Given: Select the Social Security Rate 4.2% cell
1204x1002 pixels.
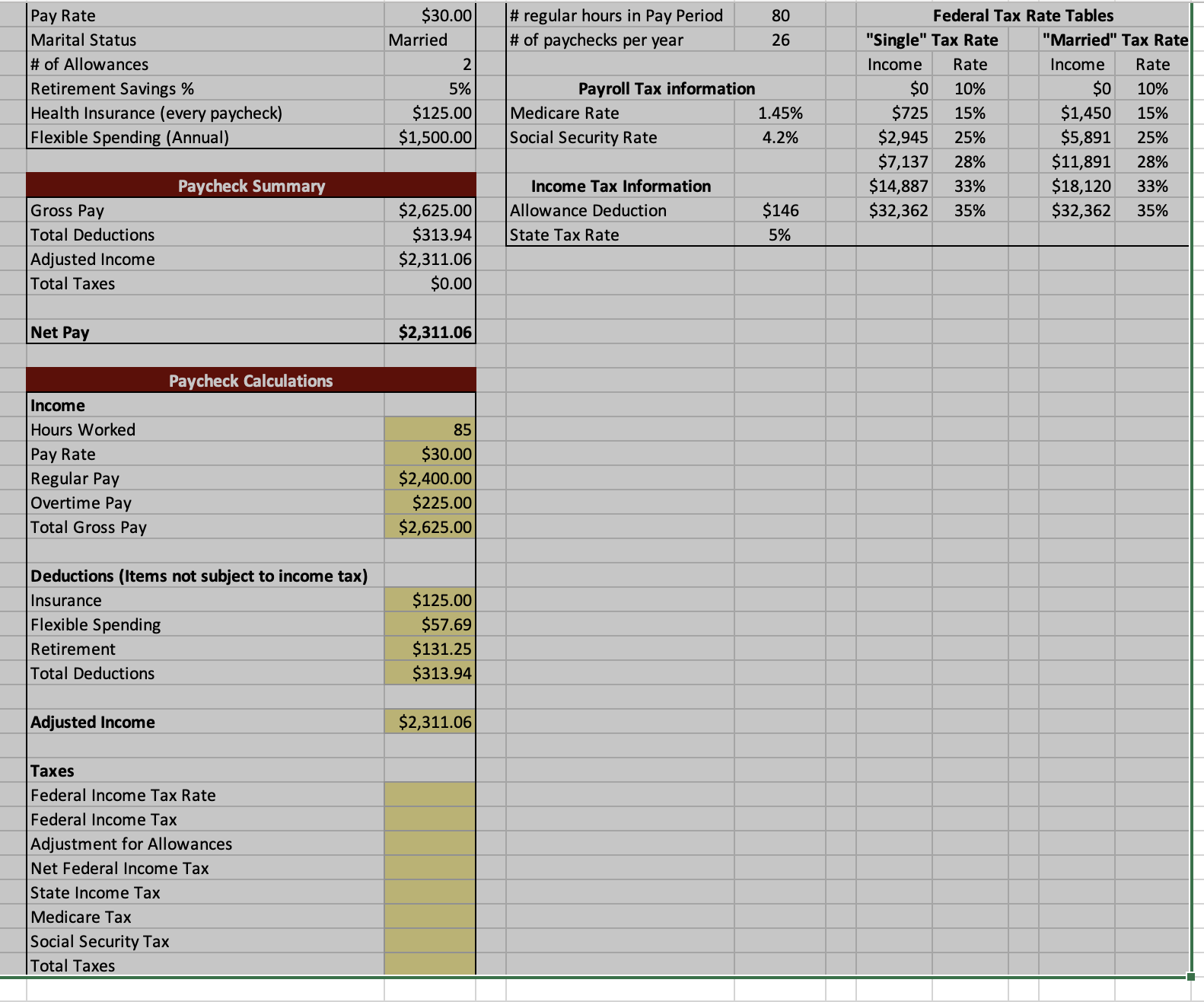Looking at the screenshot, I should 780,137.
